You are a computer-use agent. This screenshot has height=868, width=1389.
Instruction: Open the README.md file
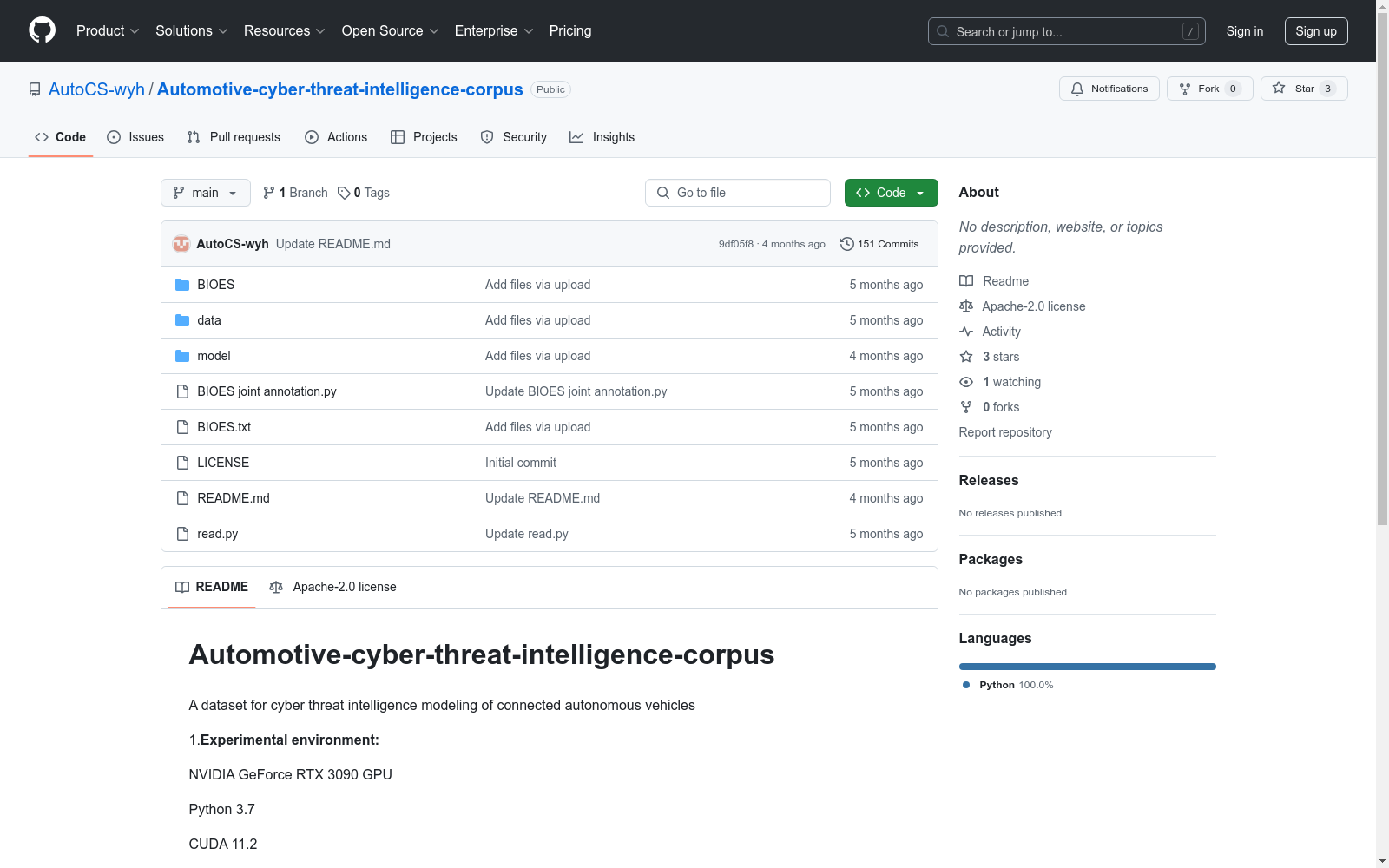tap(234, 498)
